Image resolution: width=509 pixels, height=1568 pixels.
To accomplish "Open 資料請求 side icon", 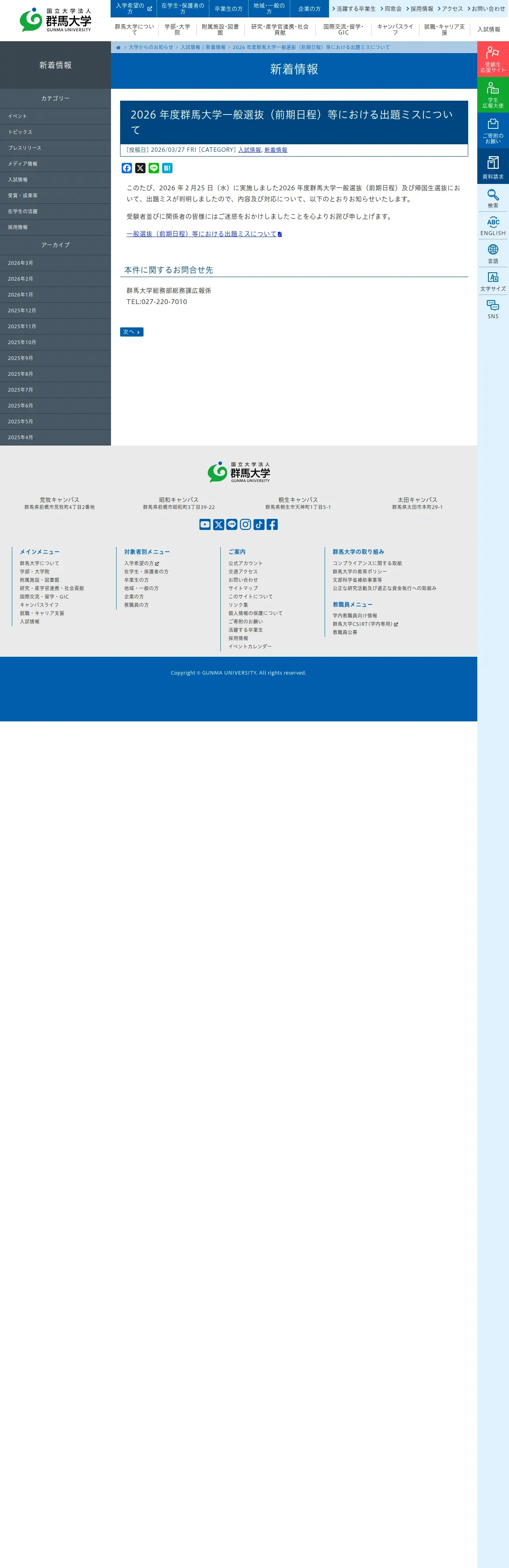I will pyautogui.click(x=493, y=166).
